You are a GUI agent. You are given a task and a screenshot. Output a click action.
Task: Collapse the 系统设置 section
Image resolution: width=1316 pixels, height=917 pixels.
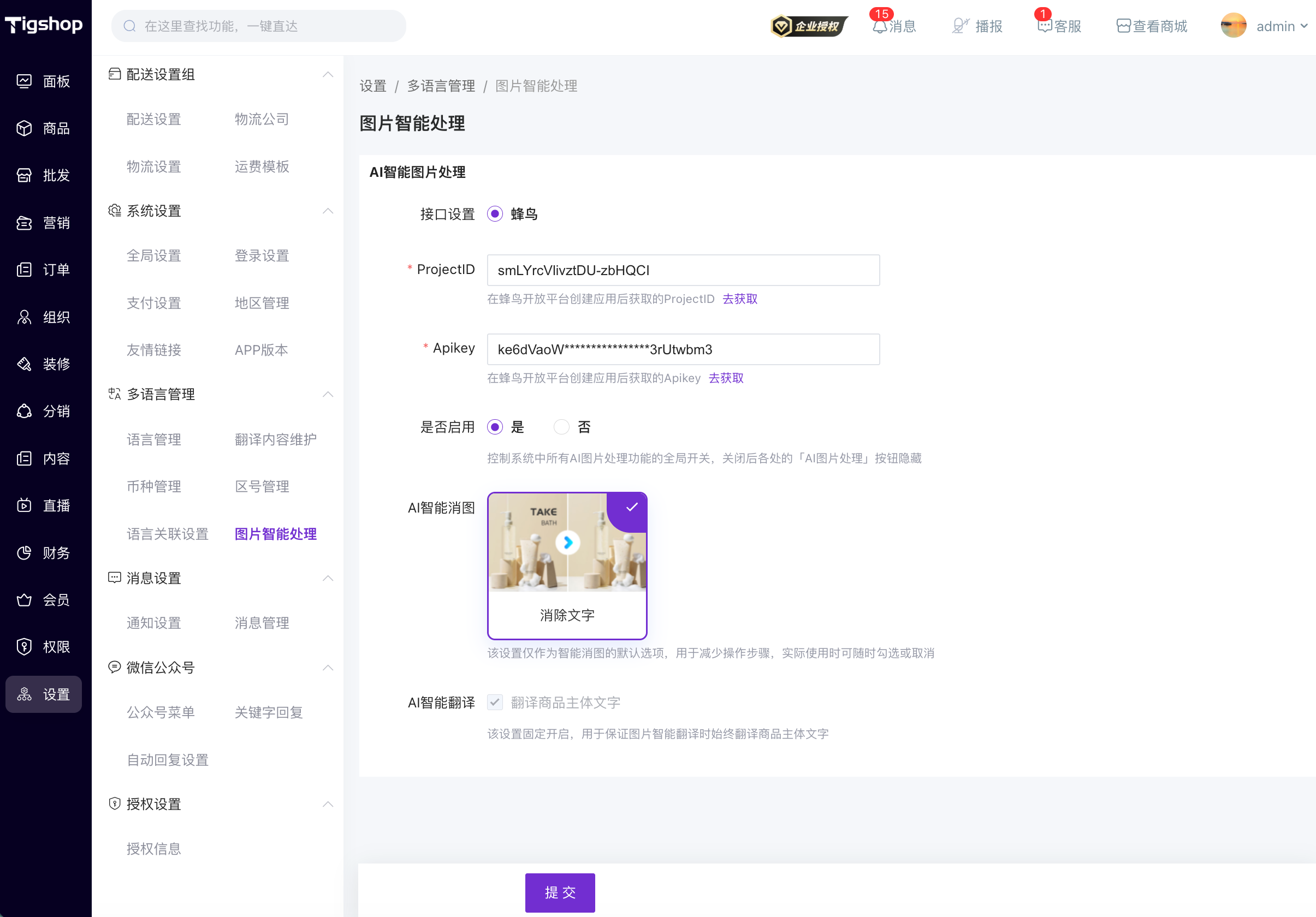pyautogui.click(x=328, y=211)
